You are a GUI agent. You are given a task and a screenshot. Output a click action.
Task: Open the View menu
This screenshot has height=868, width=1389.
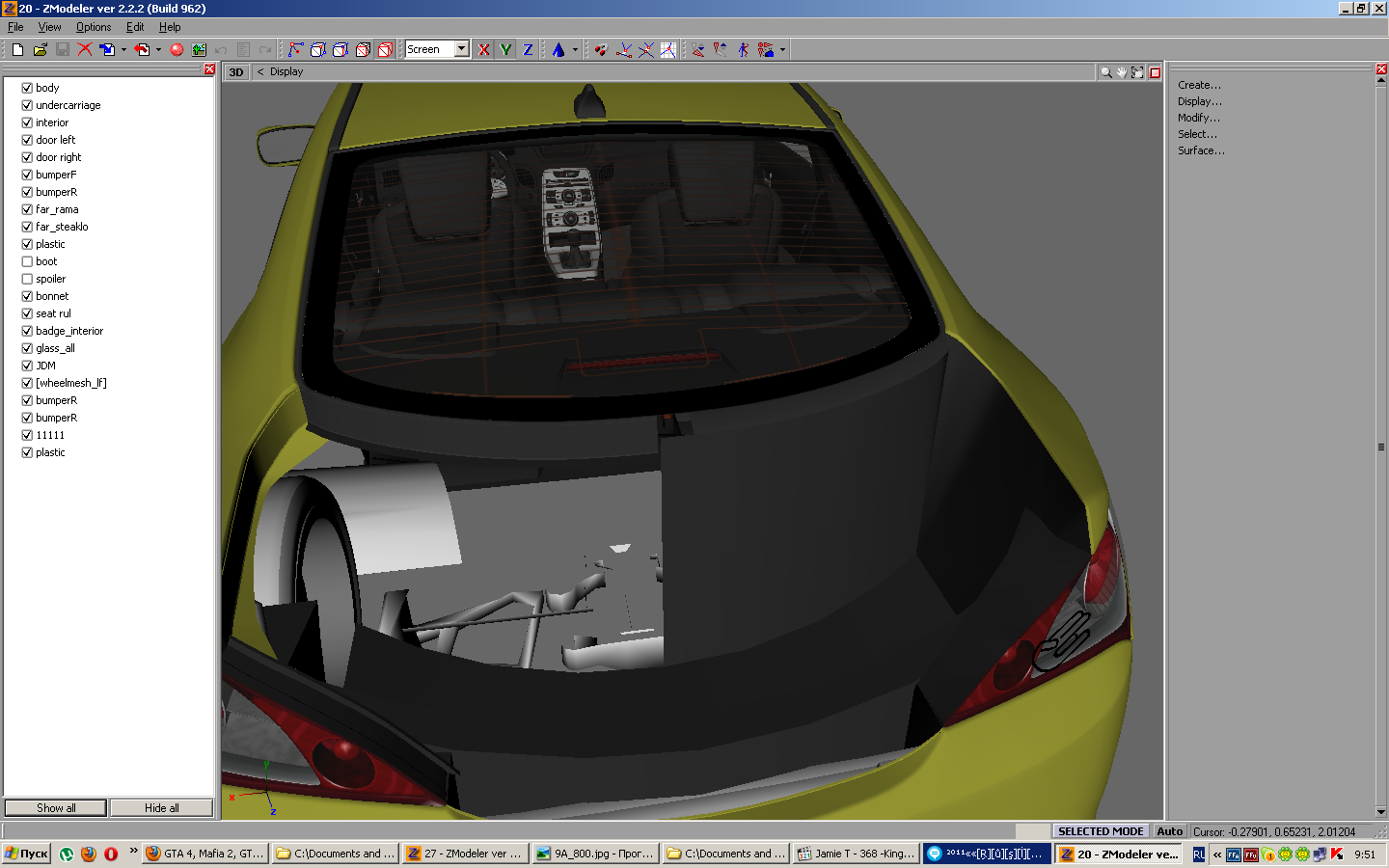[49, 27]
